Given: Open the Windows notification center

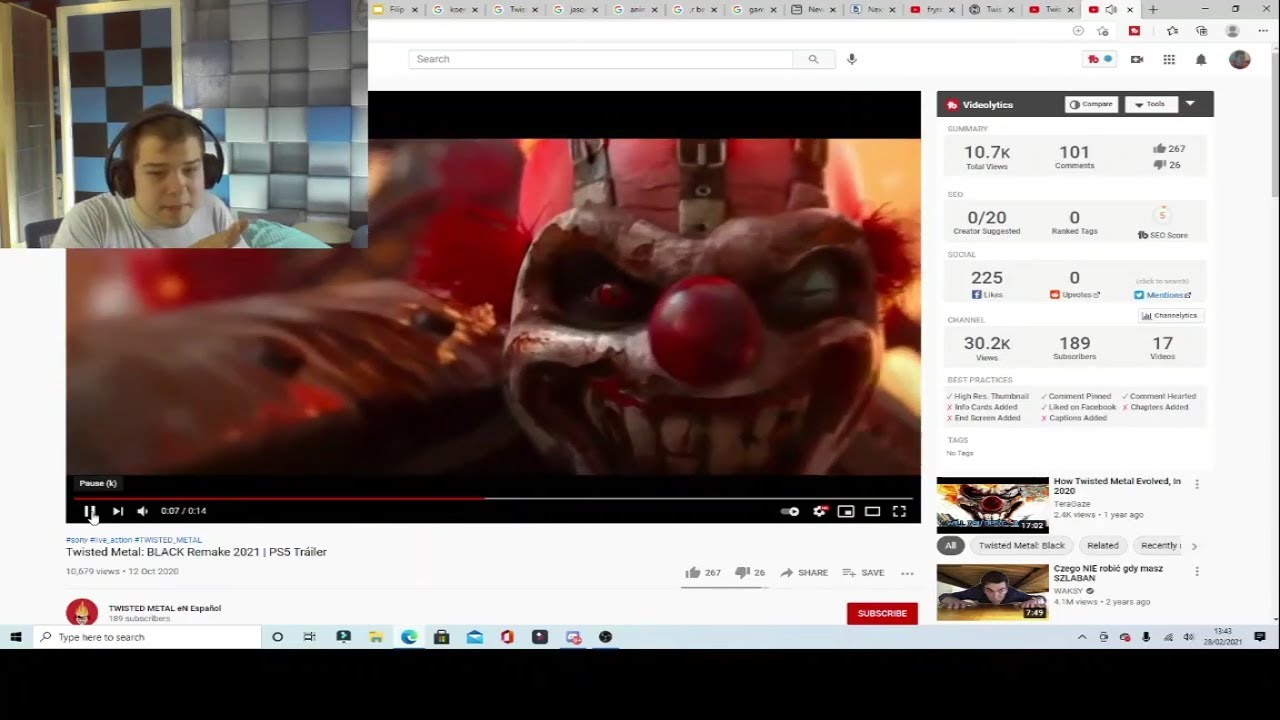Looking at the screenshot, I should point(1260,637).
